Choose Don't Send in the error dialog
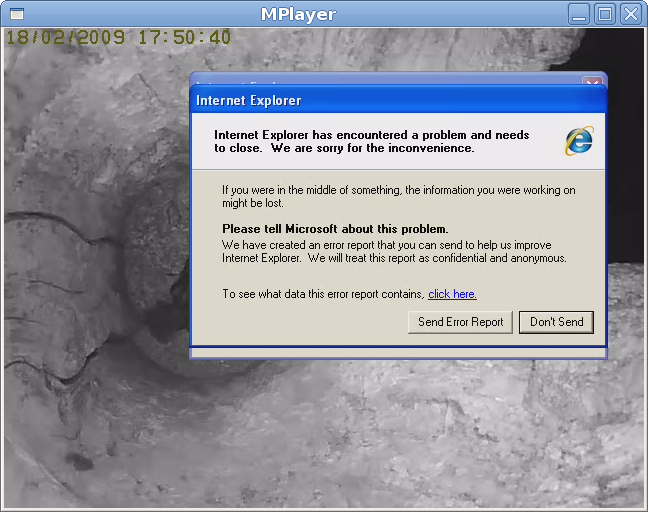648x512 pixels. (556, 322)
